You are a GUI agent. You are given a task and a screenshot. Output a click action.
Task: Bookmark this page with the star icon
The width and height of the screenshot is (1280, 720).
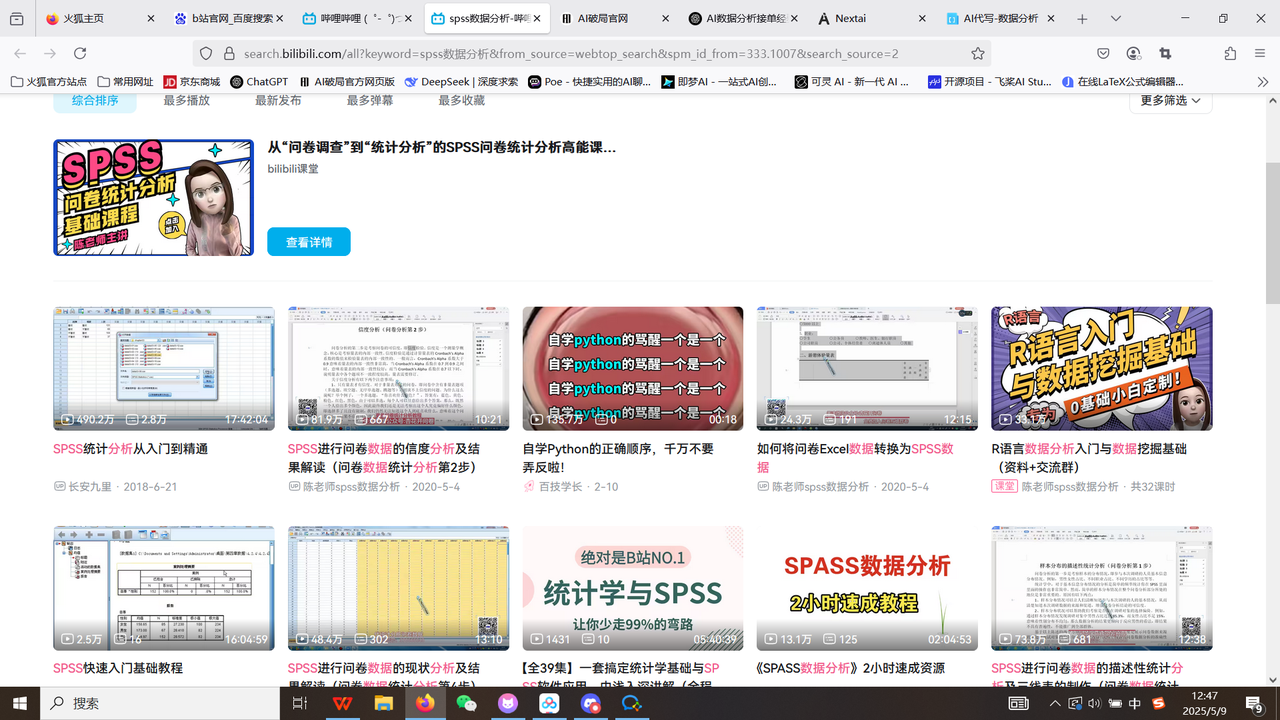coord(978,53)
